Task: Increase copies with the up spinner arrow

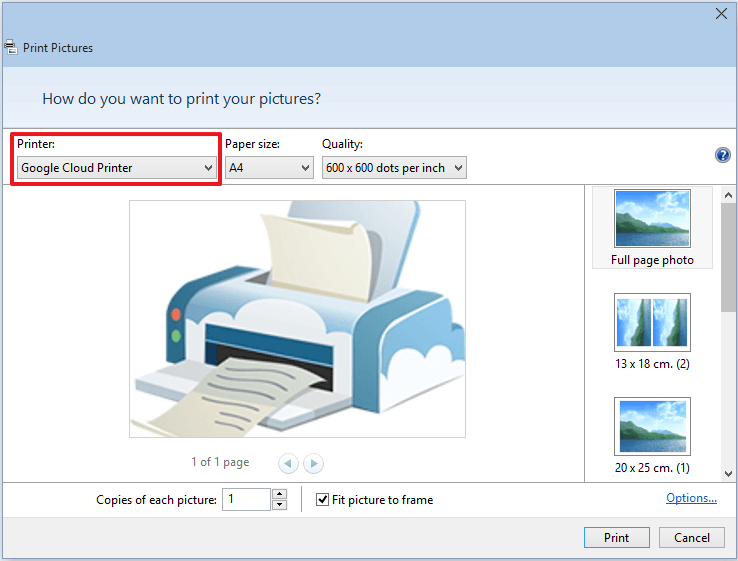Action: pos(279,494)
